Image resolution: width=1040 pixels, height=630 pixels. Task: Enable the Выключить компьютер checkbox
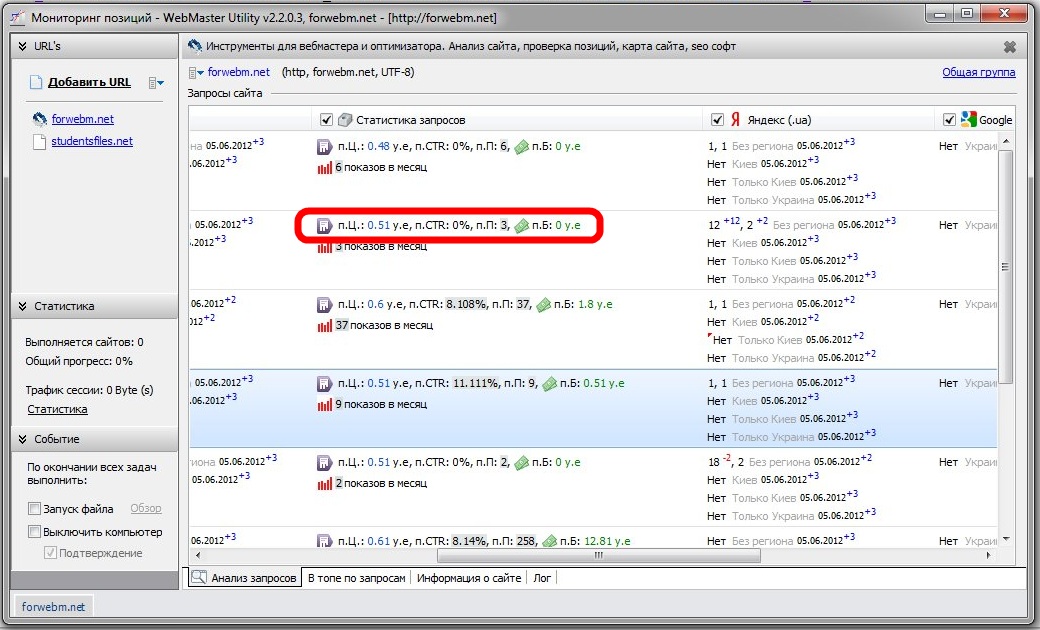[x=35, y=532]
